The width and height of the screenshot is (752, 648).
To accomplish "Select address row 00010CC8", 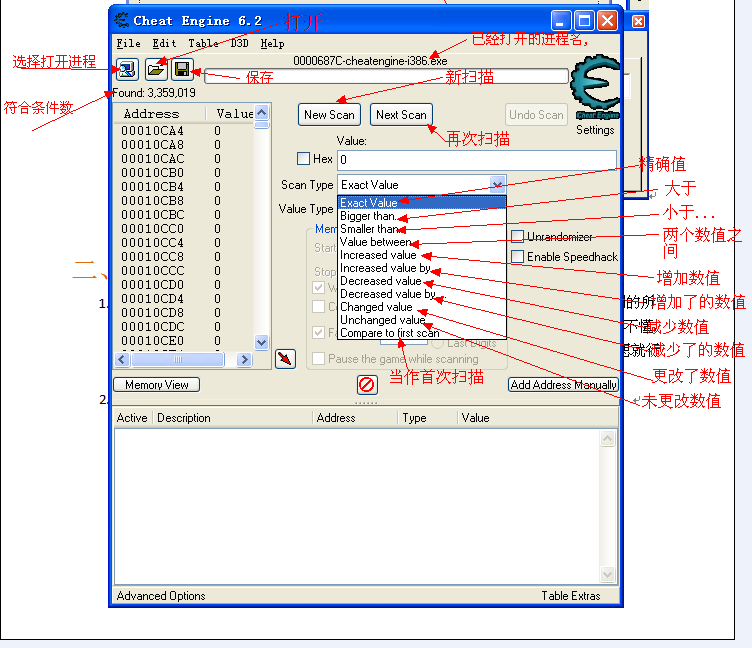I will click(185, 257).
